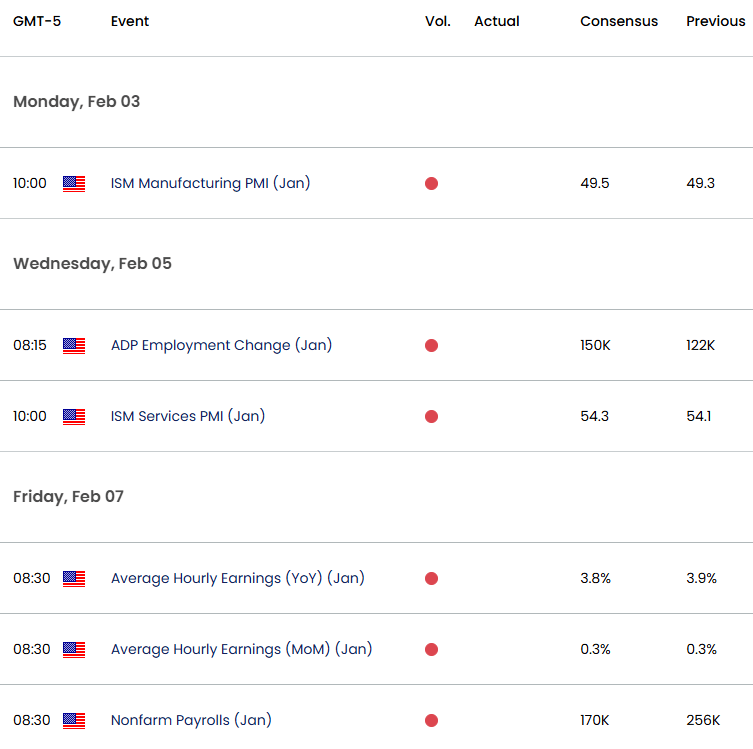Viewport: 753px width, 749px height.
Task: Click red volatility dot for ISM Manufacturing PMI
Action: (431, 184)
